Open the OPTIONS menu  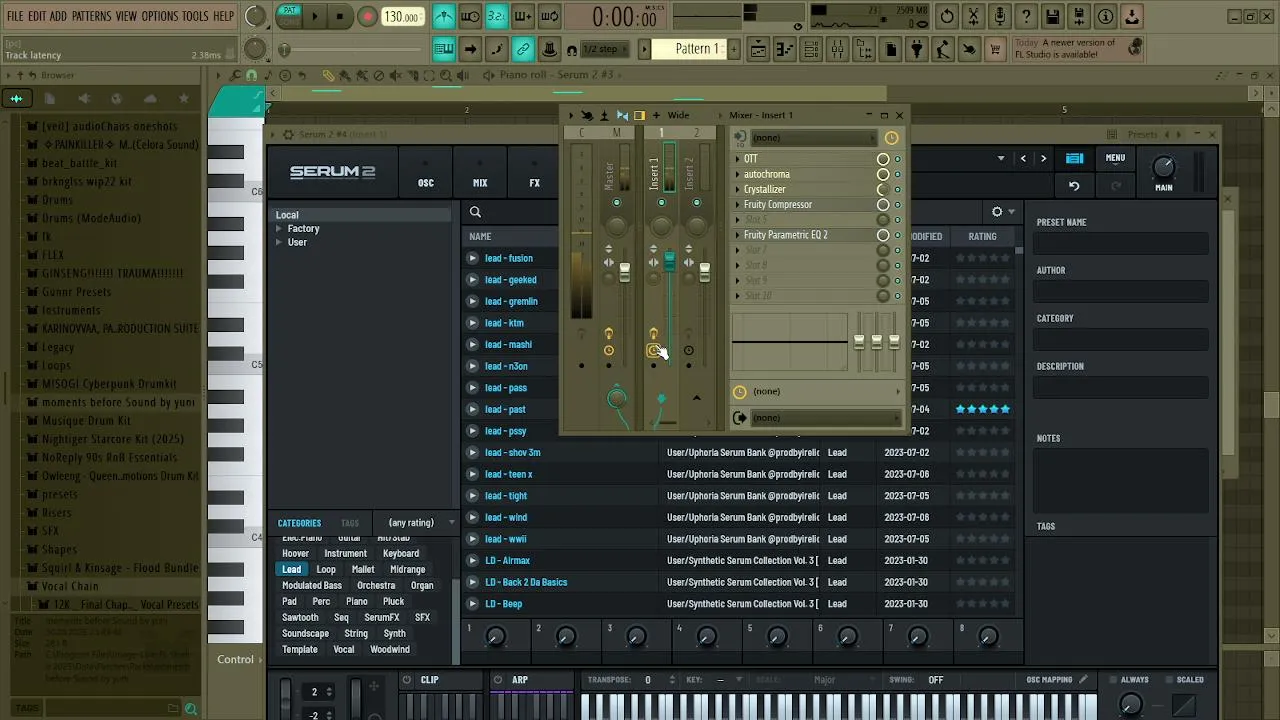point(159,16)
